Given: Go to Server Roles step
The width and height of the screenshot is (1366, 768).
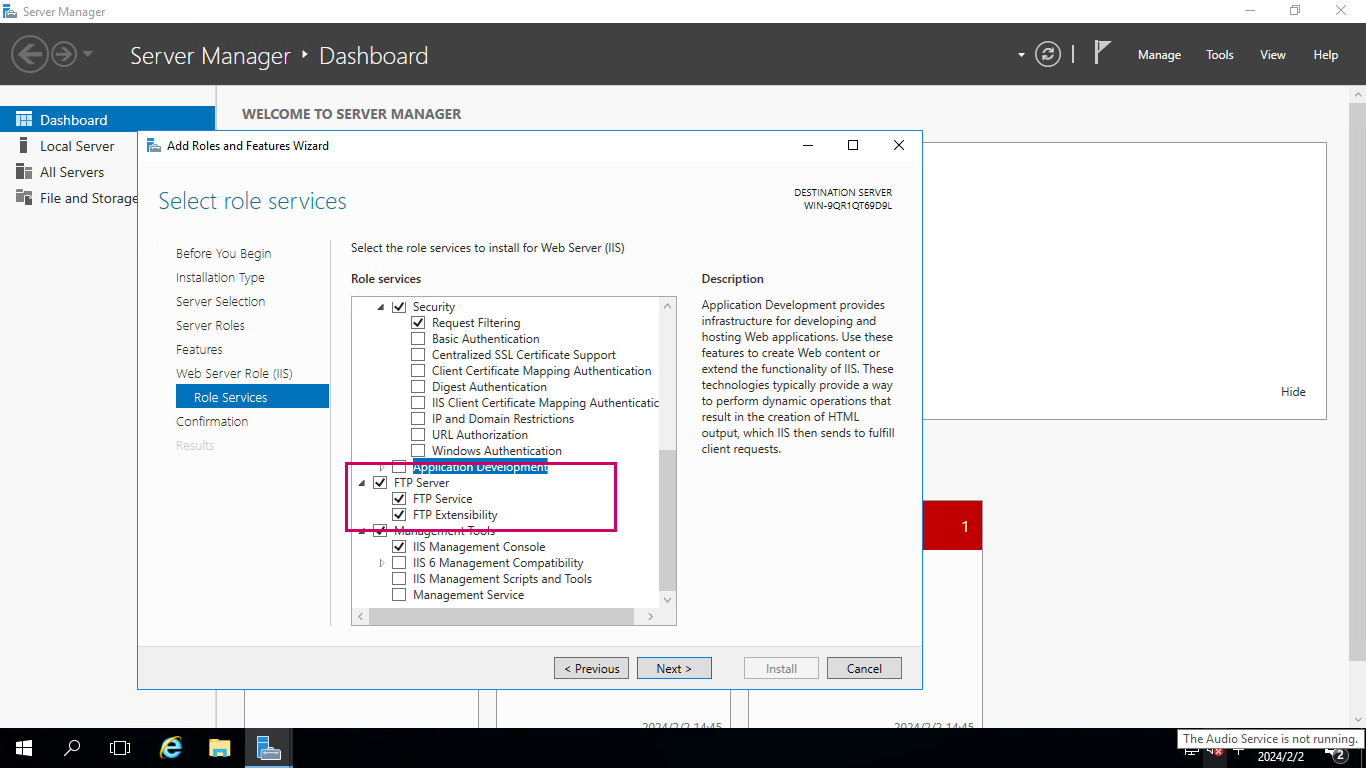Looking at the screenshot, I should [x=210, y=325].
